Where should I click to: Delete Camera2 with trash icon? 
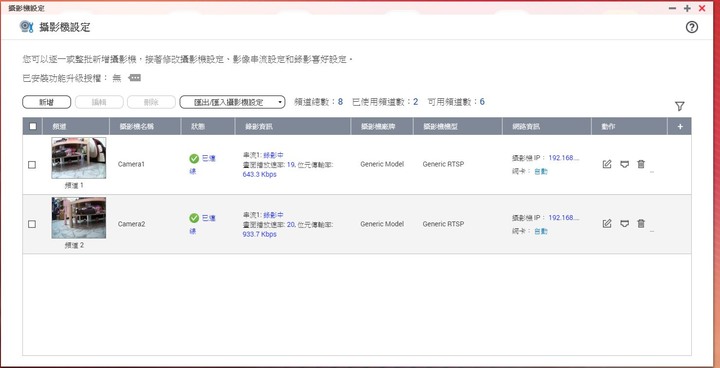pyautogui.click(x=641, y=223)
